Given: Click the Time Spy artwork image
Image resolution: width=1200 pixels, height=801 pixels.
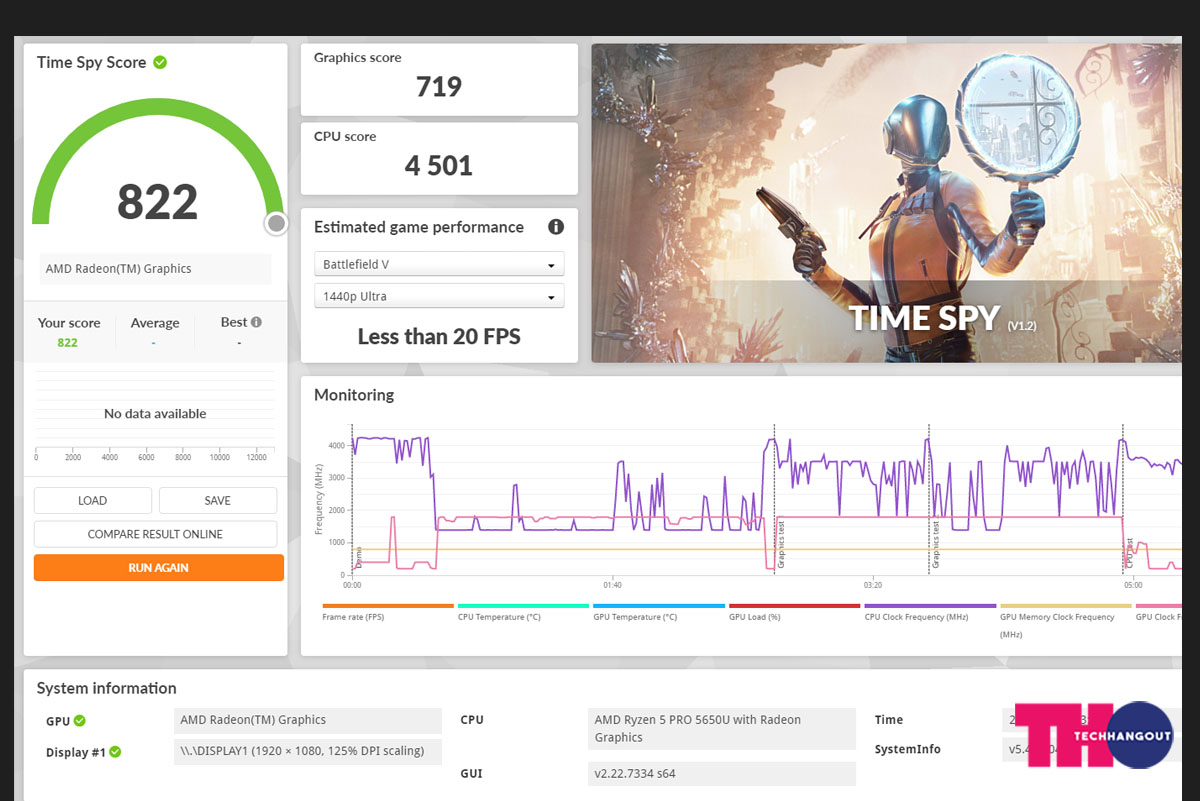Looking at the screenshot, I should click(x=886, y=203).
